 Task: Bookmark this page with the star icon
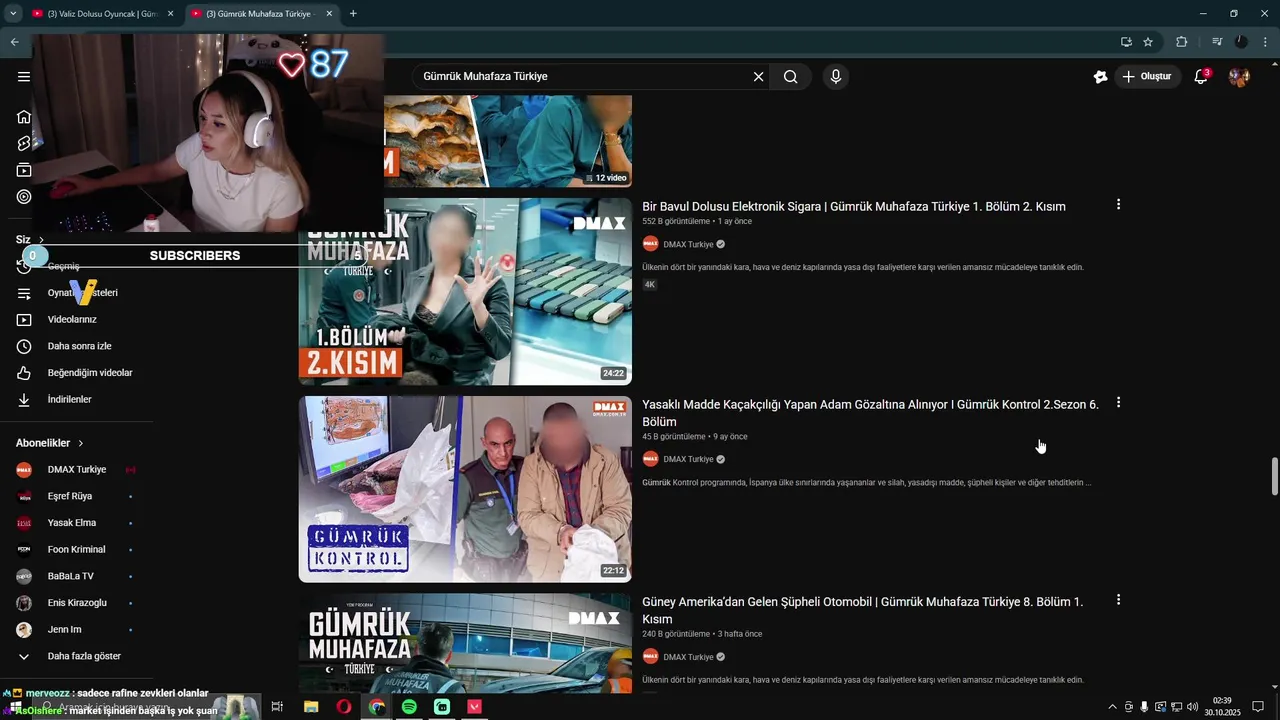[1148, 42]
